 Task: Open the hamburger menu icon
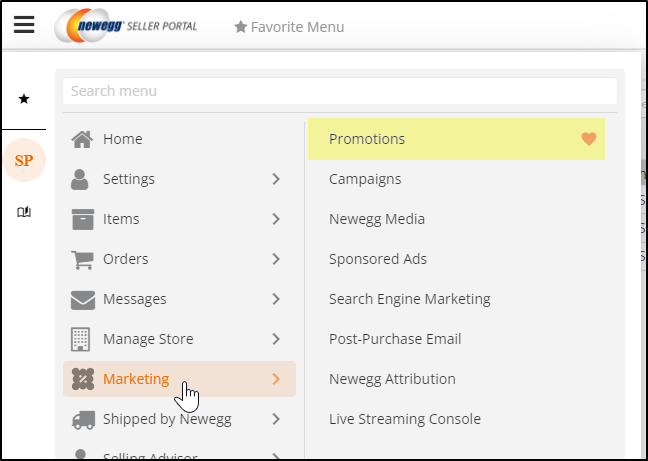pos(24,25)
